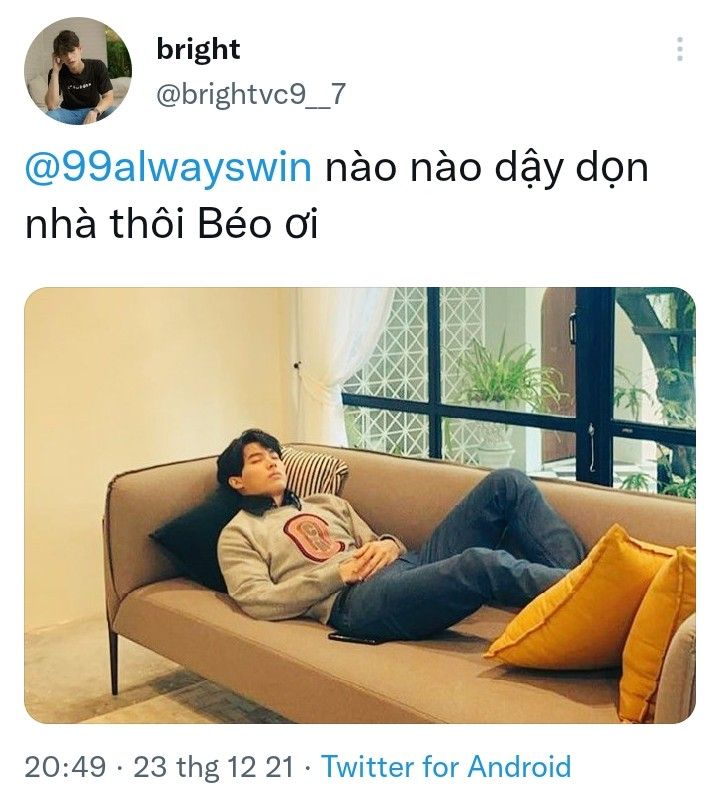
Task: Click the 20:49 timestamp
Action: (65, 766)
